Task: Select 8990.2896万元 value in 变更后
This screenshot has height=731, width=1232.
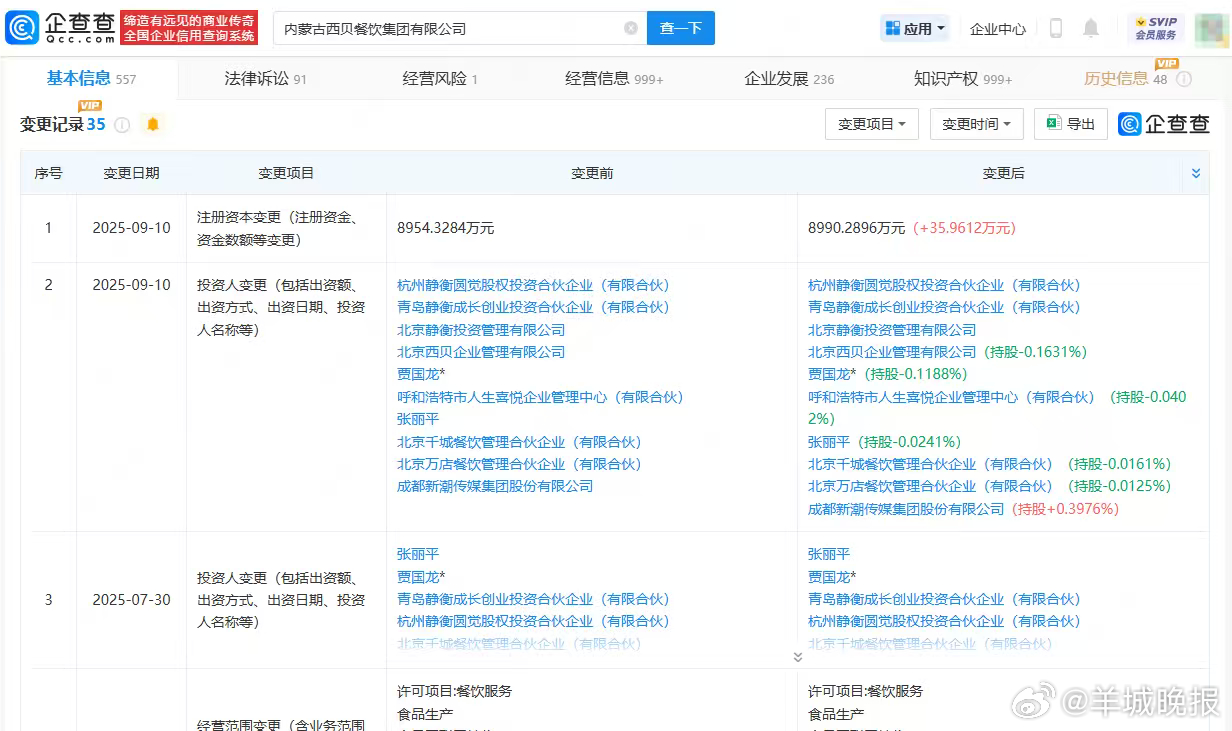Action: (x=857, y=228)
